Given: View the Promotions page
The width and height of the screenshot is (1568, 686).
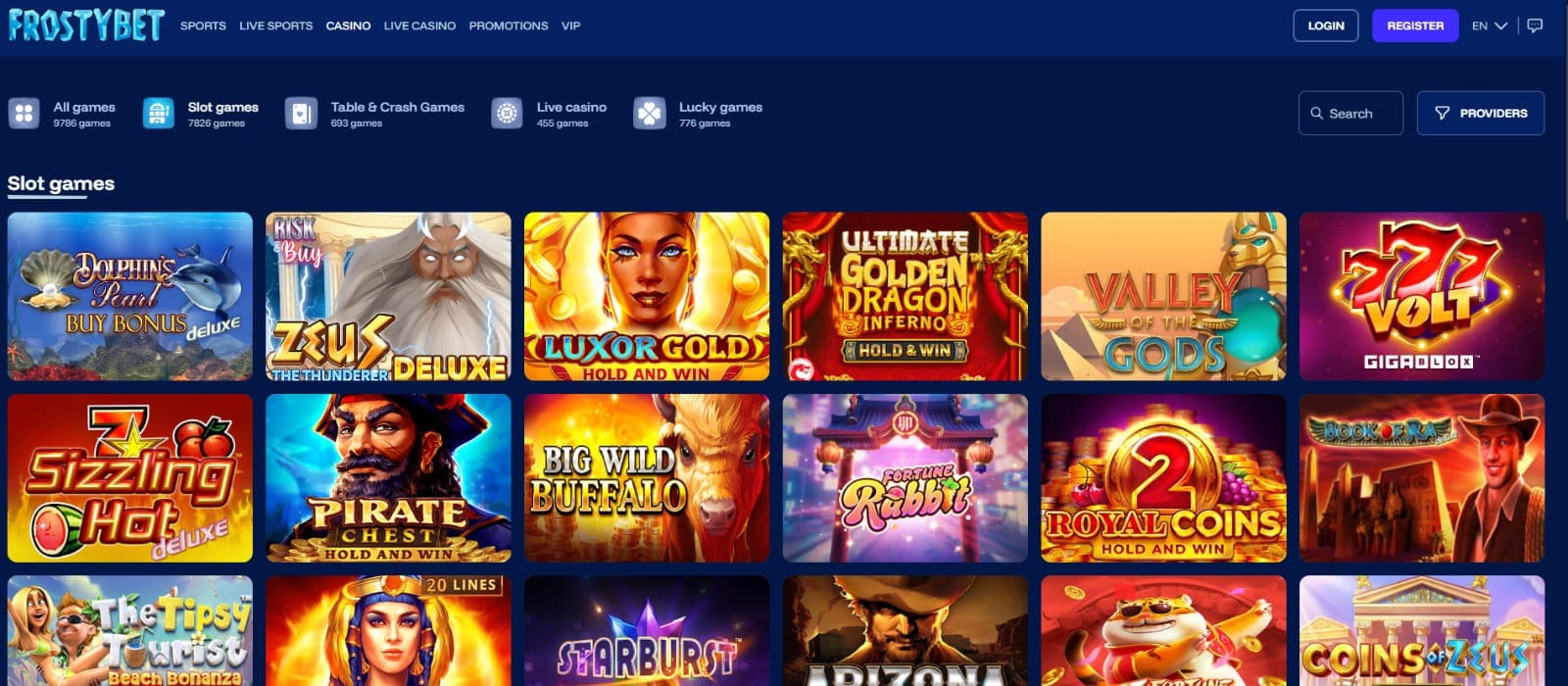Looking at the screenshot, I should 509,26.
